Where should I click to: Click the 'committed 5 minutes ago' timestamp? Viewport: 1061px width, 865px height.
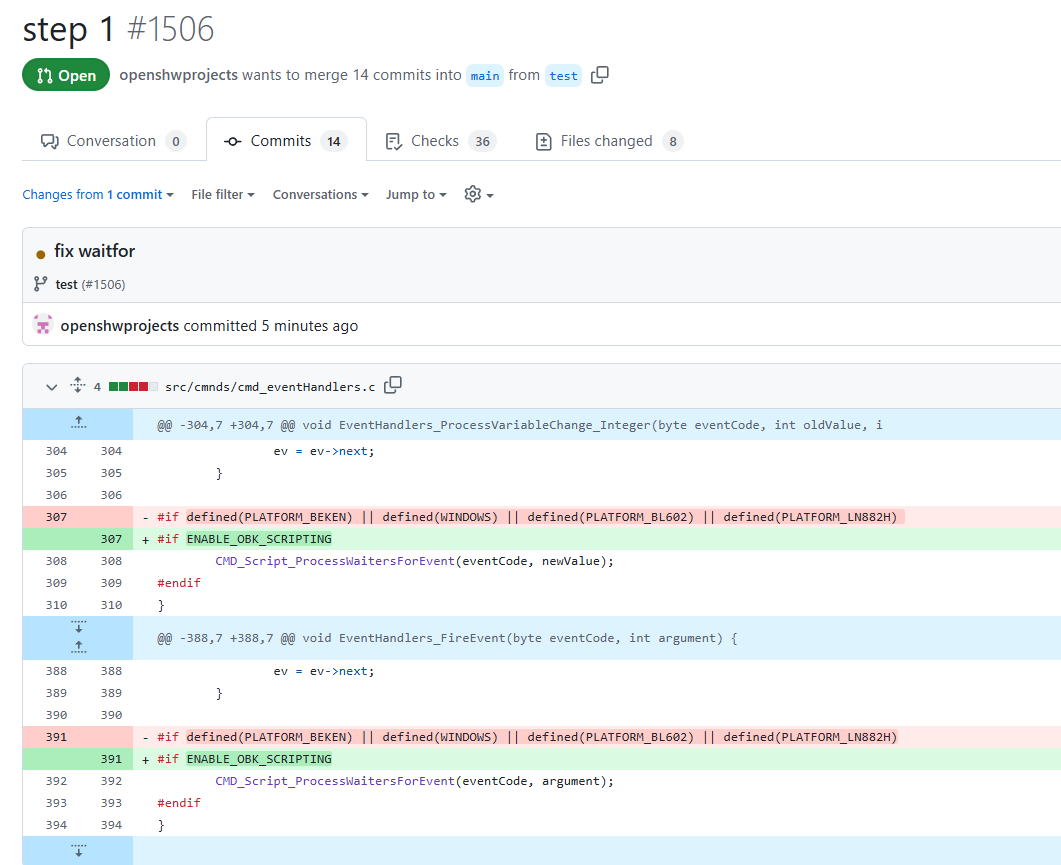coord(270,326)
